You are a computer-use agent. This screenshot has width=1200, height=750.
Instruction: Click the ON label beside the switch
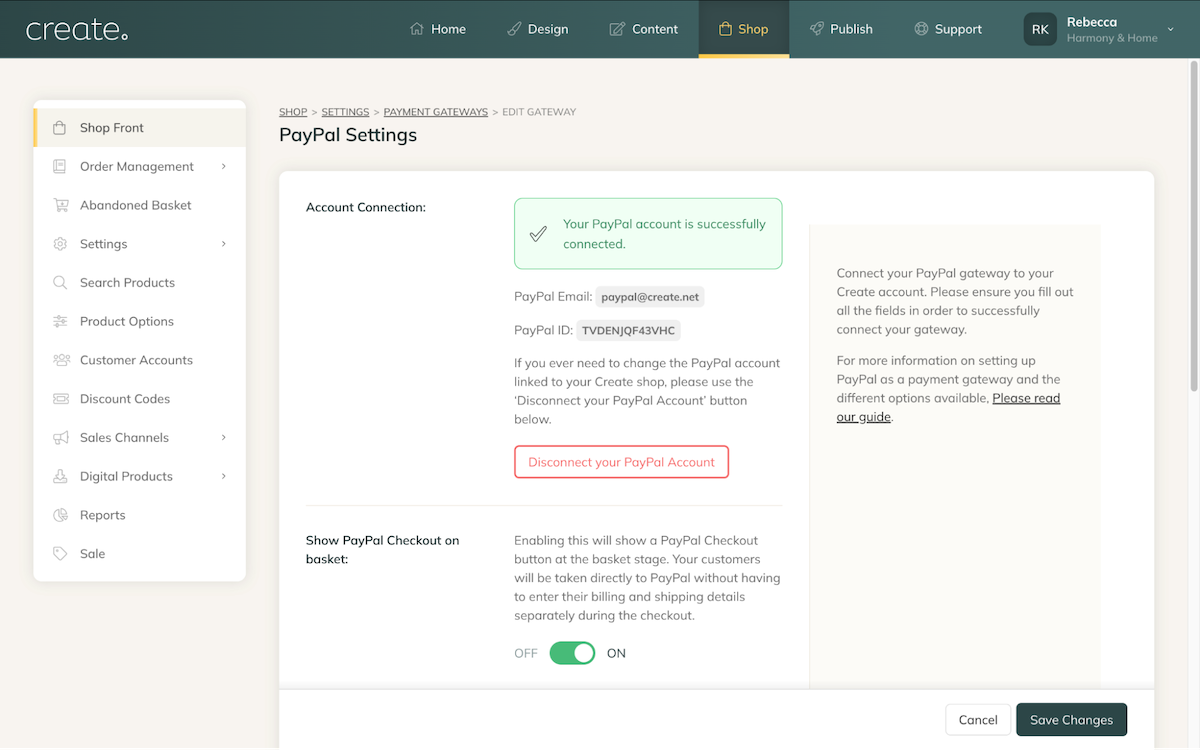pos(616,653)
